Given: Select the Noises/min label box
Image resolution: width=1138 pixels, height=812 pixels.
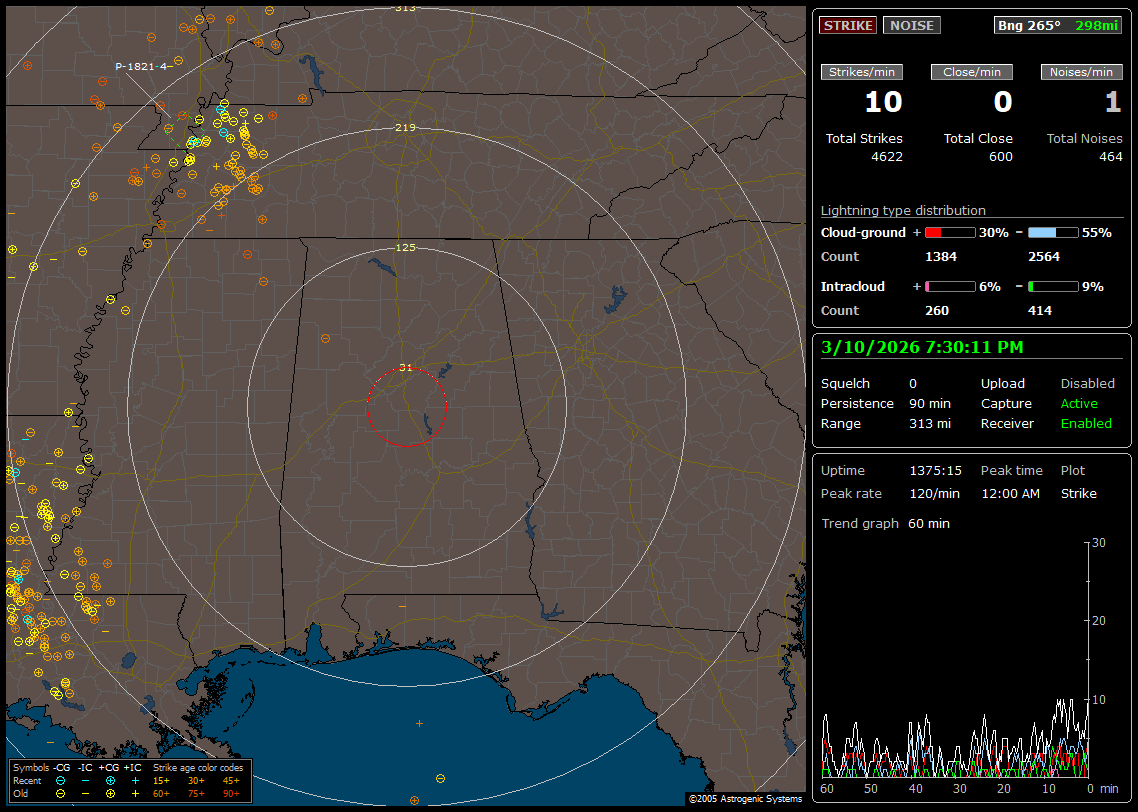Looking at the screenshot, I should pyautogui.click(x=1081, y=72).
